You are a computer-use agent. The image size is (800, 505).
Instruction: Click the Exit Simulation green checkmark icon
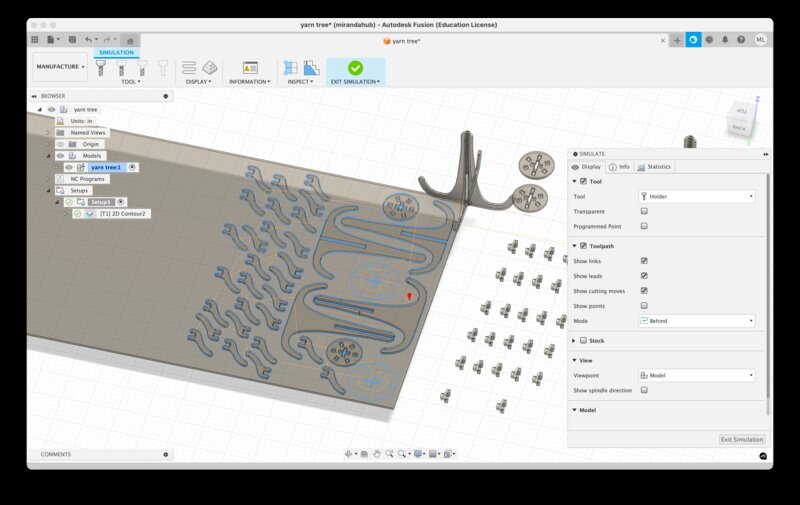tap(355, 67)
